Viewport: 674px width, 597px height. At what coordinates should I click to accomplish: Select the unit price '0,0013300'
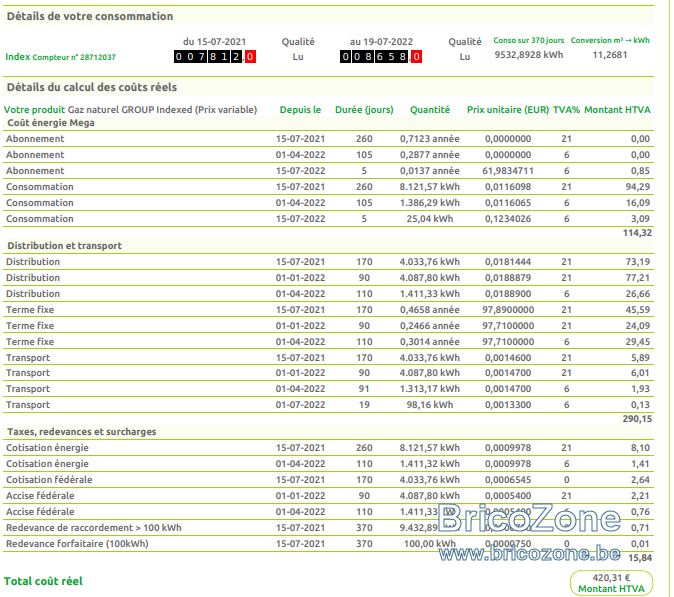coord(508,405)
